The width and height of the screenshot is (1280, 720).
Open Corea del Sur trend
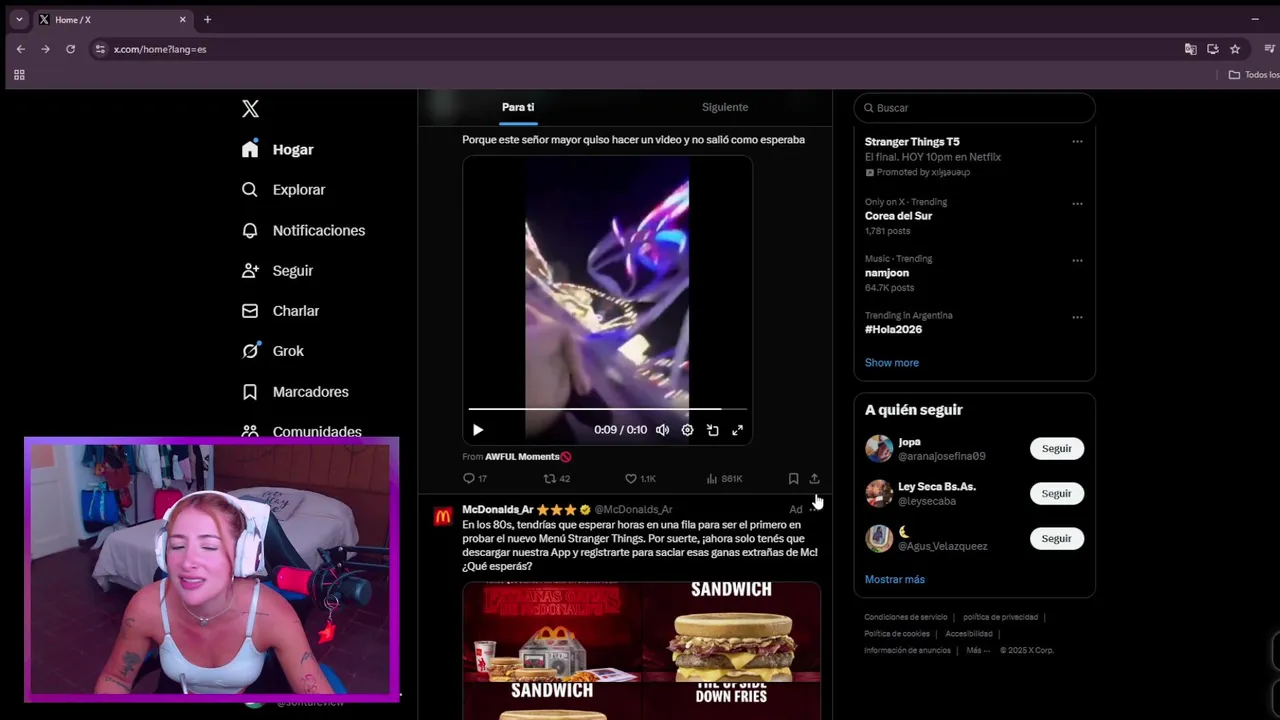pos(898,216)
